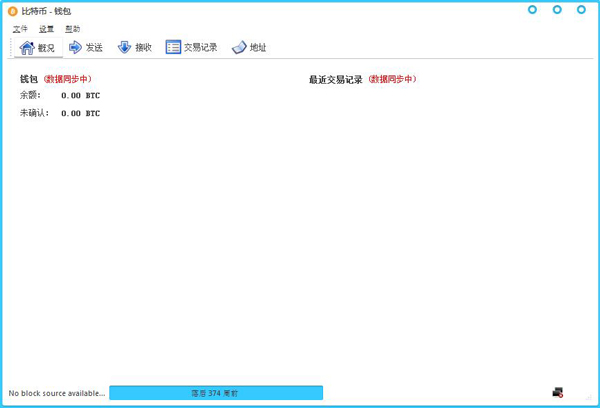Image resolution: width=600 pixels, height=408 pixels.
Task: Click the 0.00 BTC value beside 余额
Action: [x=80, y=95]
